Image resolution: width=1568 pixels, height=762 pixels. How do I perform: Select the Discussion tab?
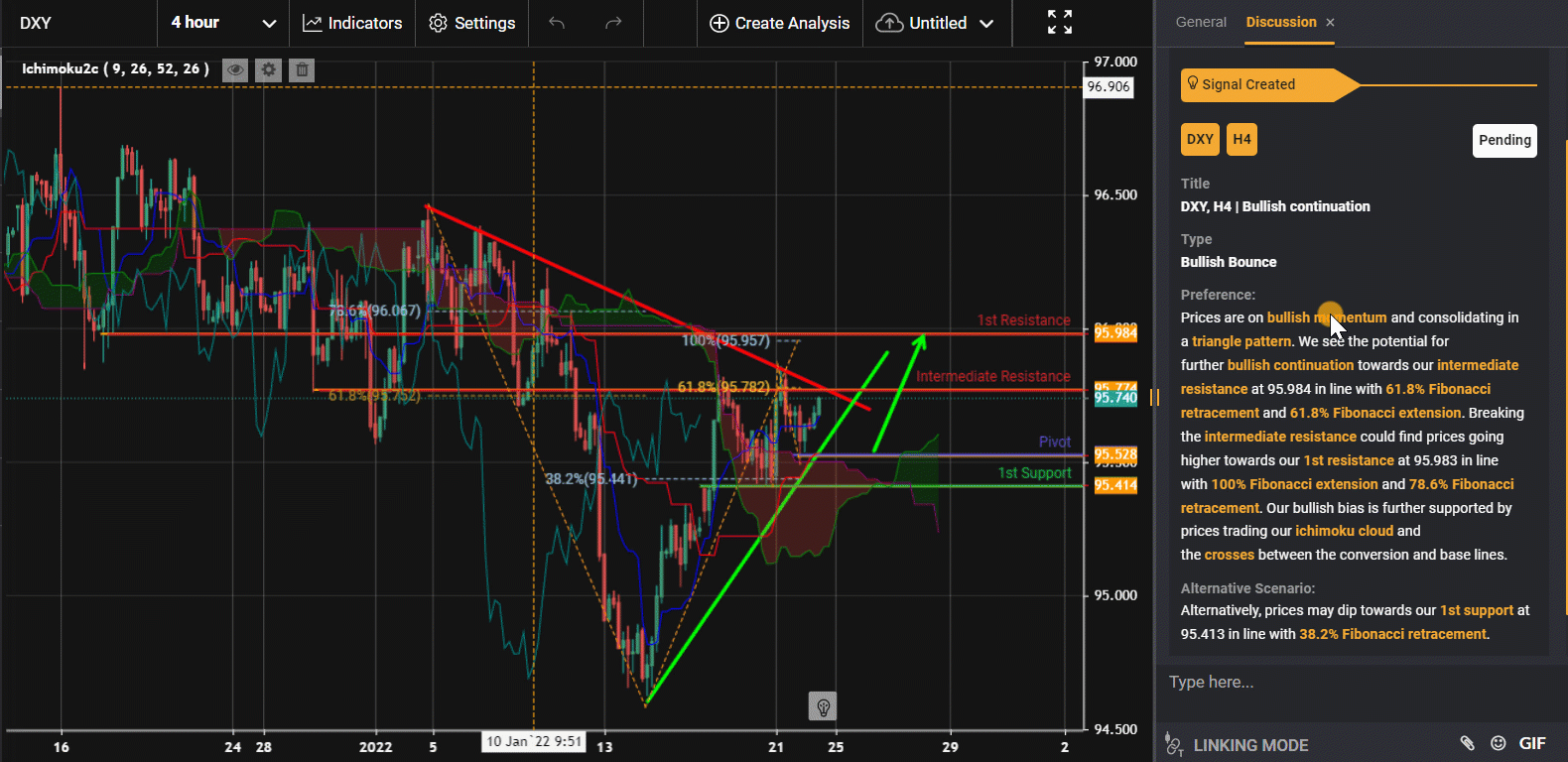tap(1281, 22)
